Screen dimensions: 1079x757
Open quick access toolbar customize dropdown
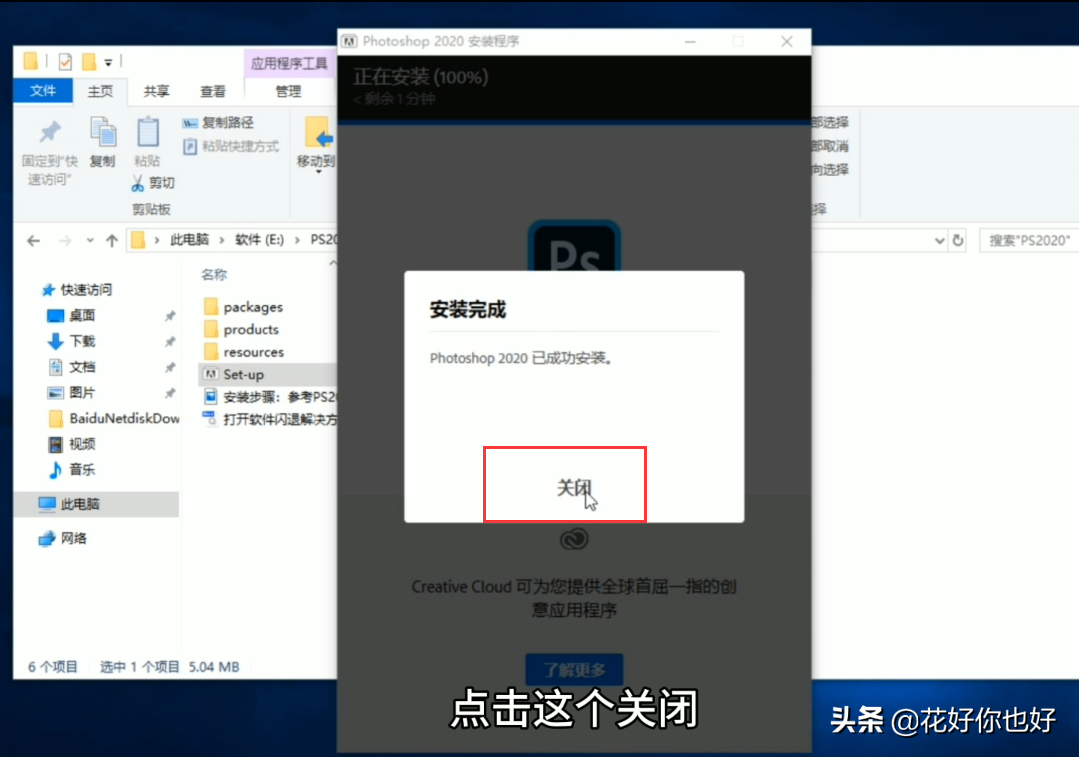coord(108,63)
